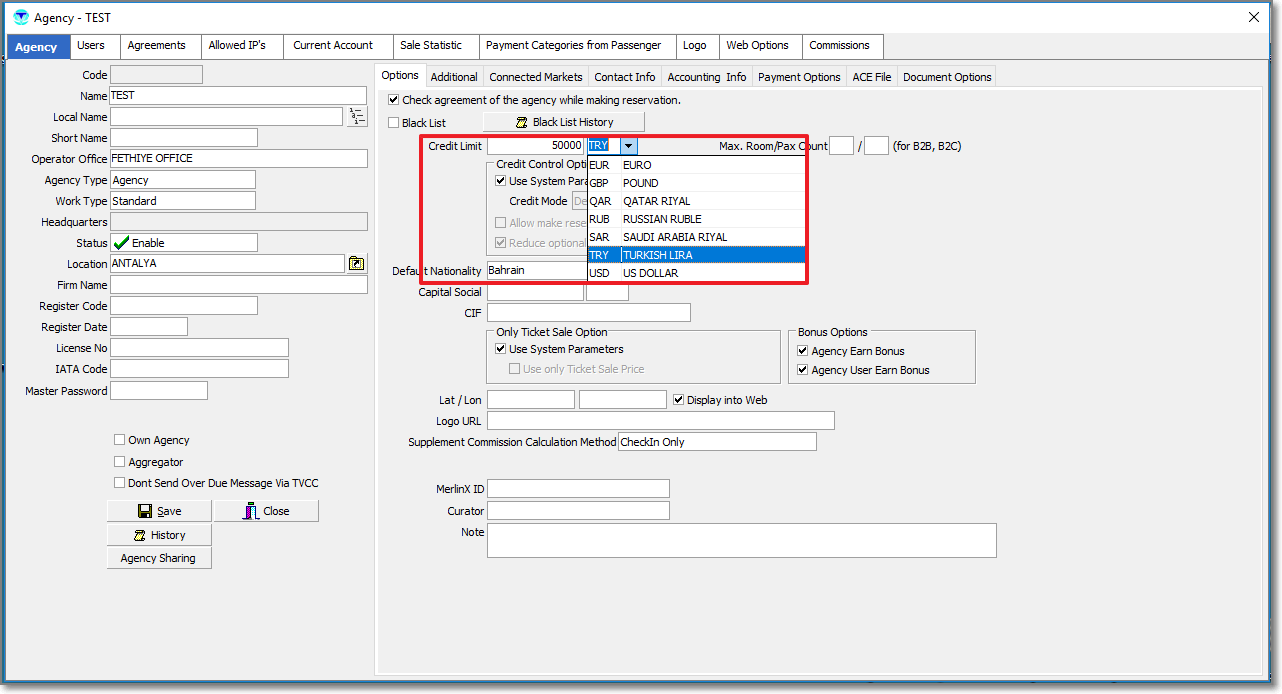Click the Operator Office field

[239, 159]
